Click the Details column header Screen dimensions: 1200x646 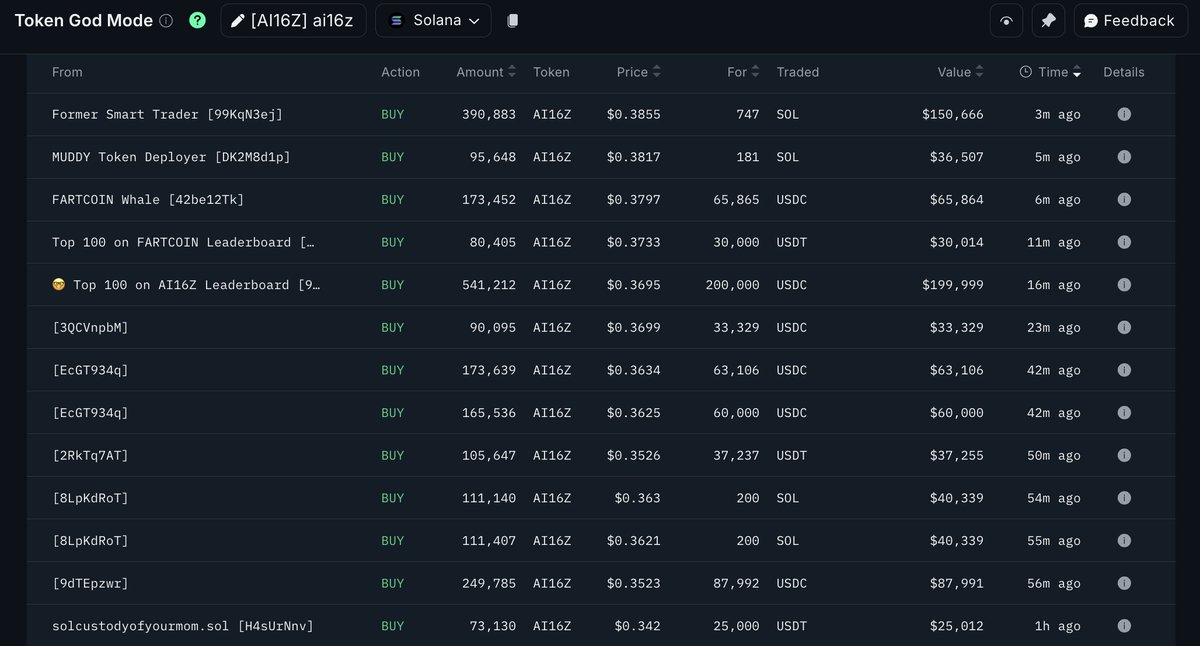click(x=1123, y=72)
